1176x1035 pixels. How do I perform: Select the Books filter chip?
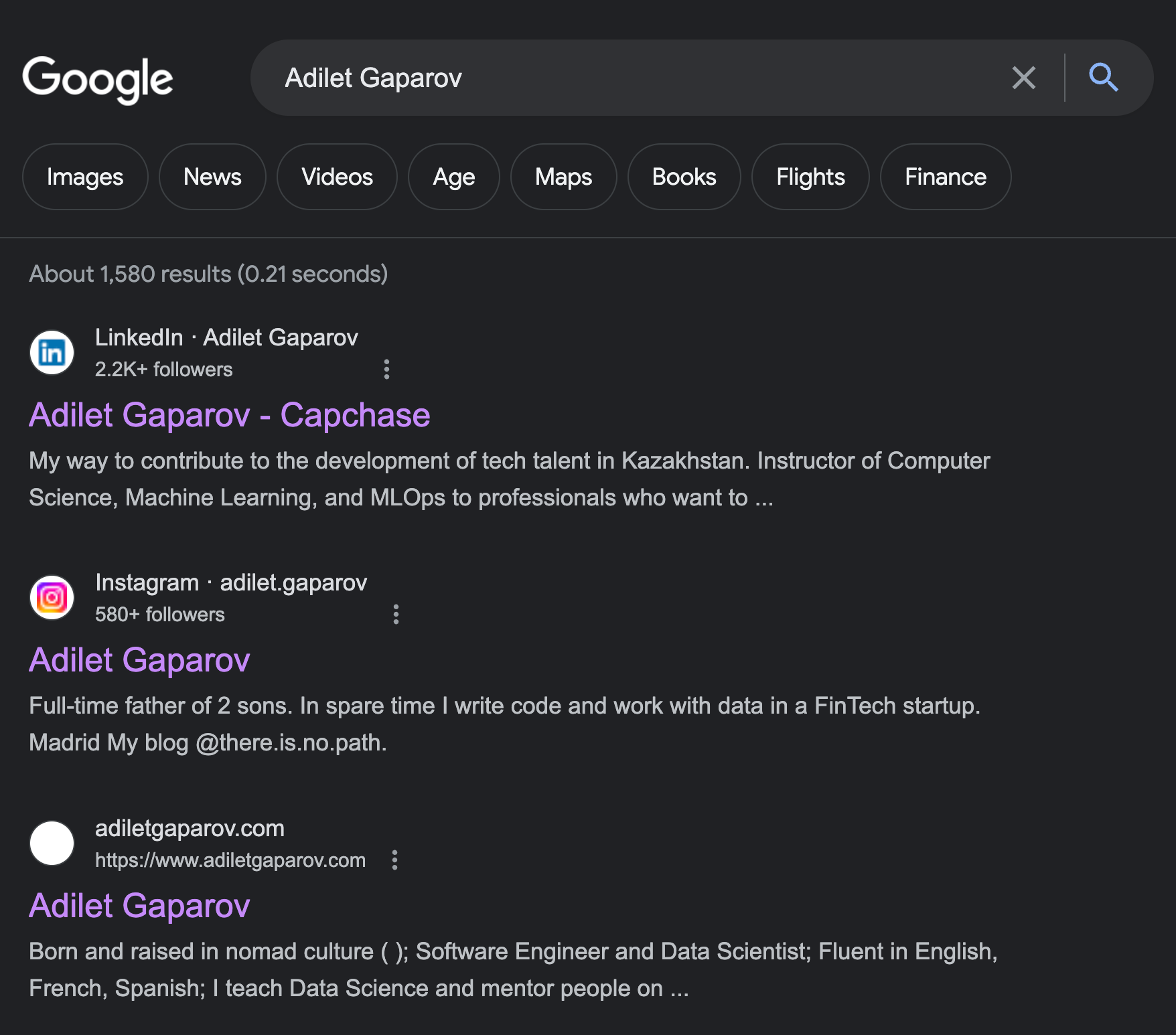684,177
